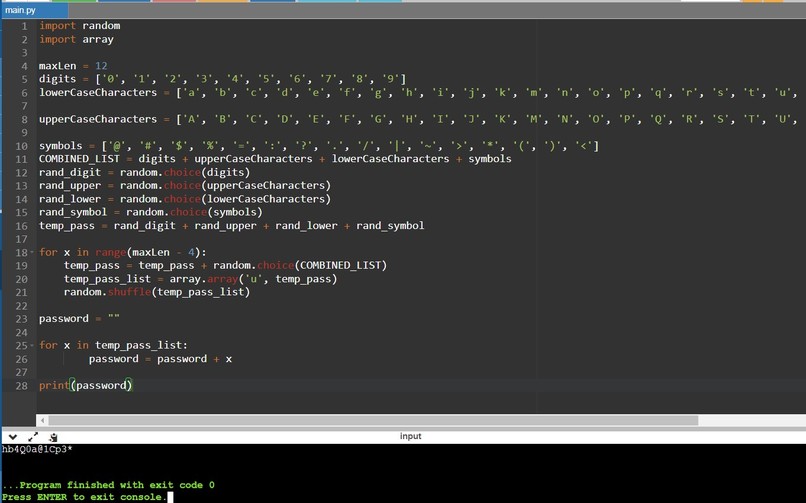
Task: Click line number 28 in gutter
Action: [x=22, y=385]
